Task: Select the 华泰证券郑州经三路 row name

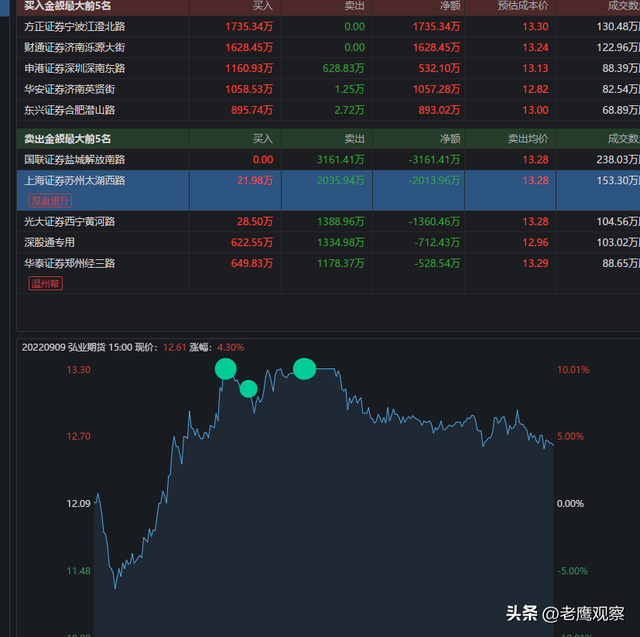Action: click(x=70, y=263)
